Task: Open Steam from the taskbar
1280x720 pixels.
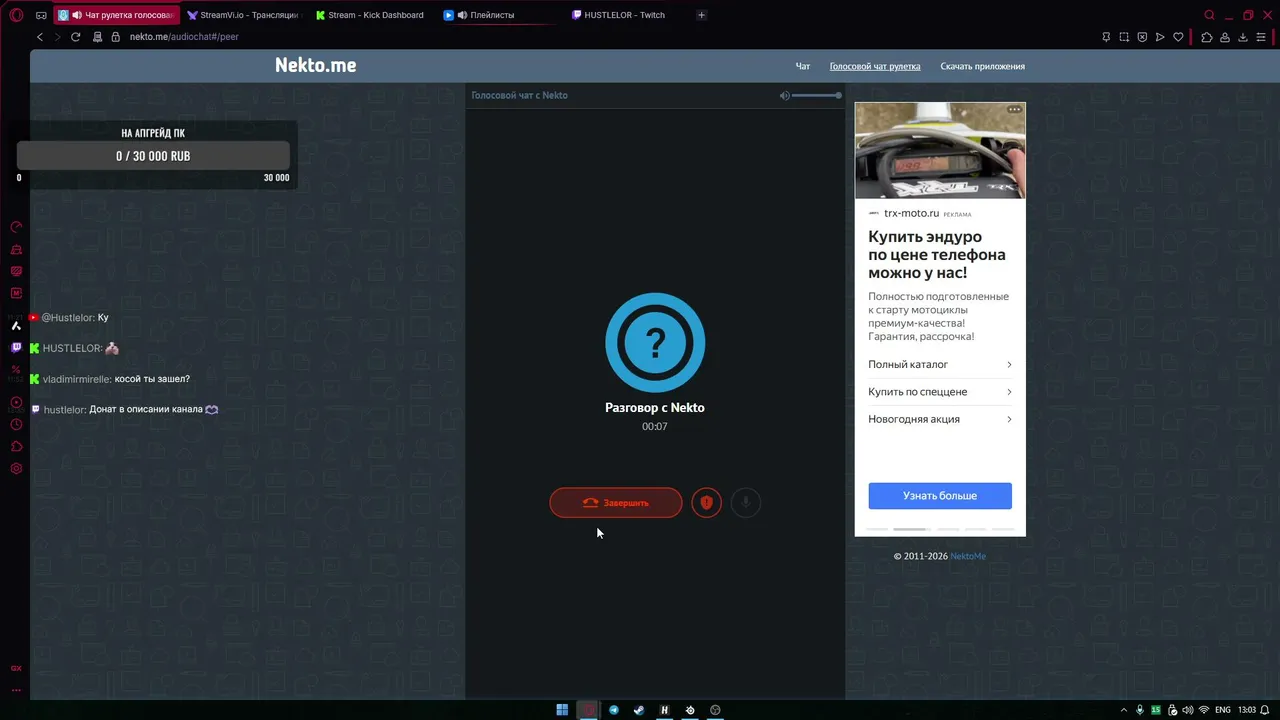Action: pos(639,710)
